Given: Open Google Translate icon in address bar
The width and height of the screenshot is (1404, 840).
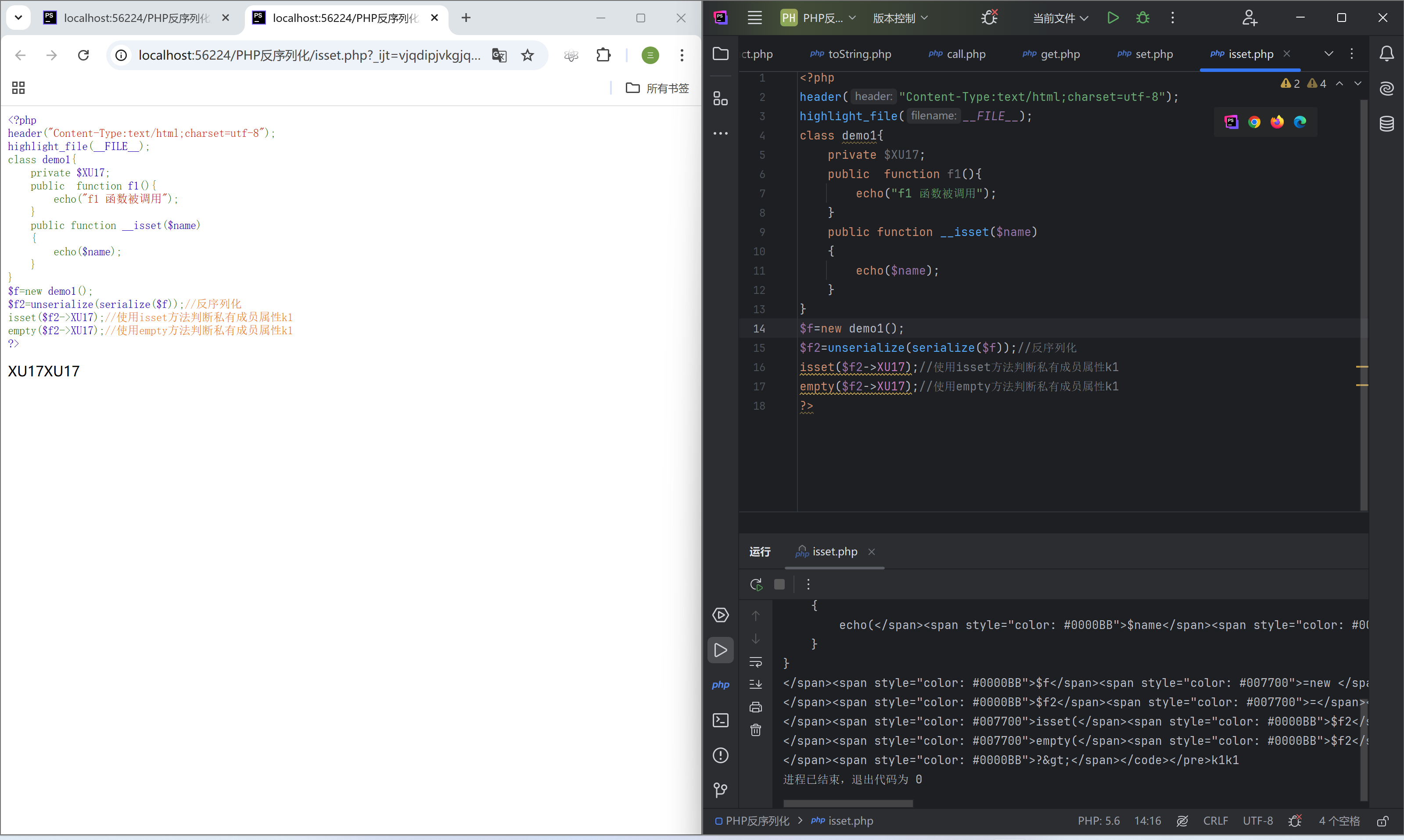Looking at the screenshot, I should click(x=499, y=55).
